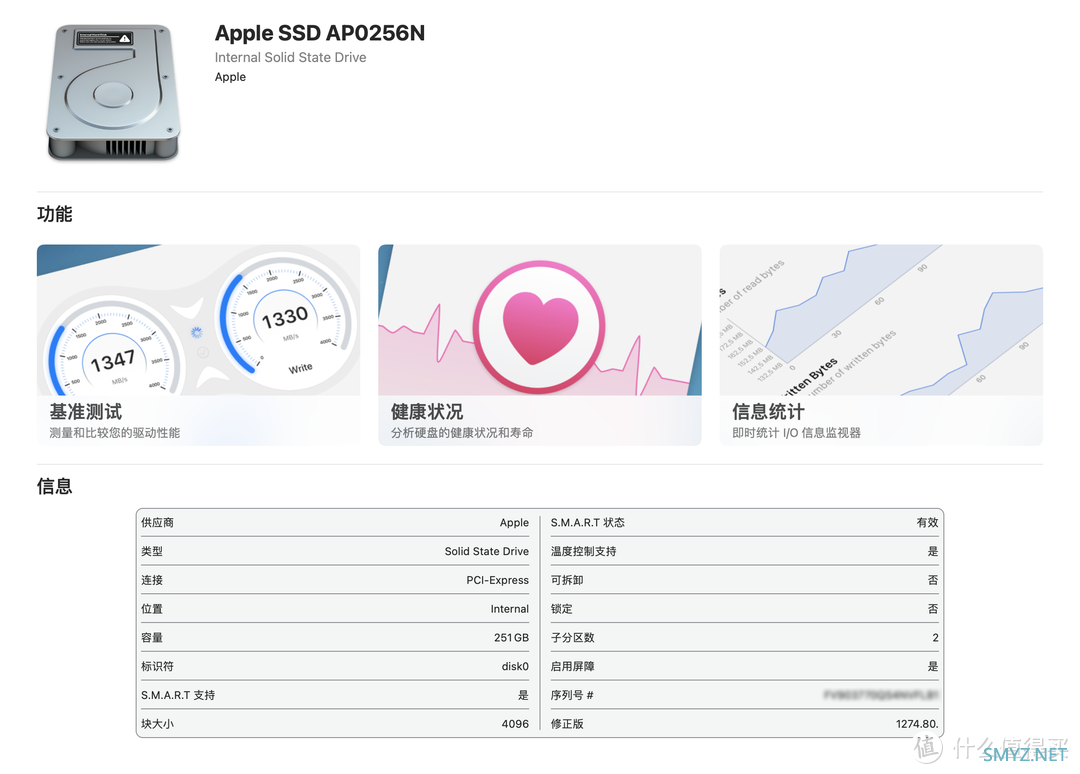Click the vendor name Apple under the subtitle
Viewport: 1080px width, 774px height.
230,77
